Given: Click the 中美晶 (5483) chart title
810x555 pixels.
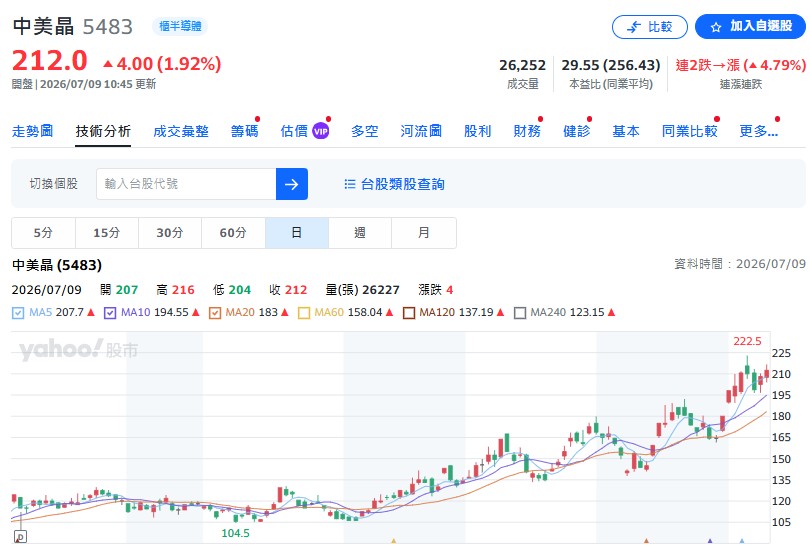Looking at the screenshot, I should pyautogui.click(x=57, y=265).
